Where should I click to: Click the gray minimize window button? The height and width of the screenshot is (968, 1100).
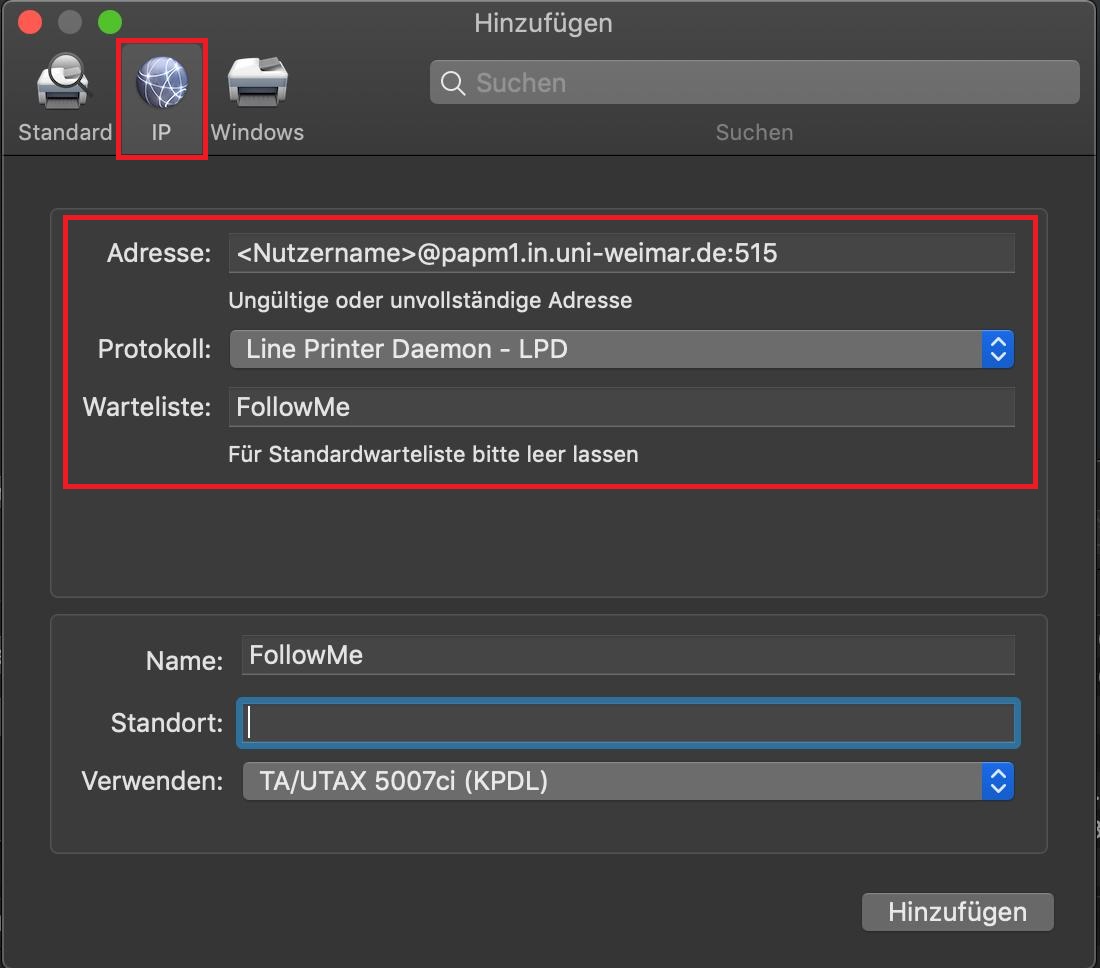(x=69, y=22)
